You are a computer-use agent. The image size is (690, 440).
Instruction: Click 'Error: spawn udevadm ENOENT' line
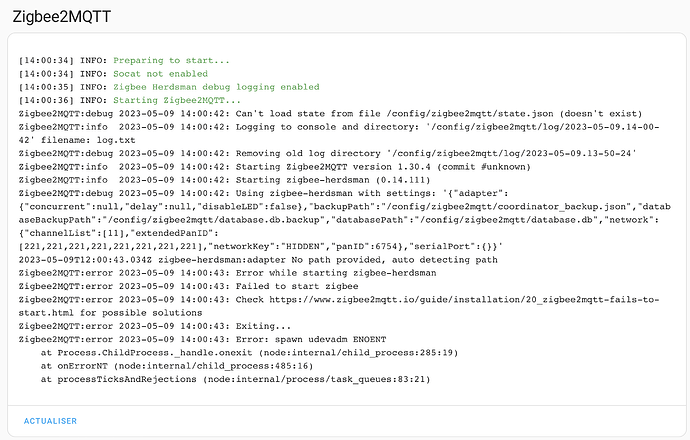(x=202, y=339)
